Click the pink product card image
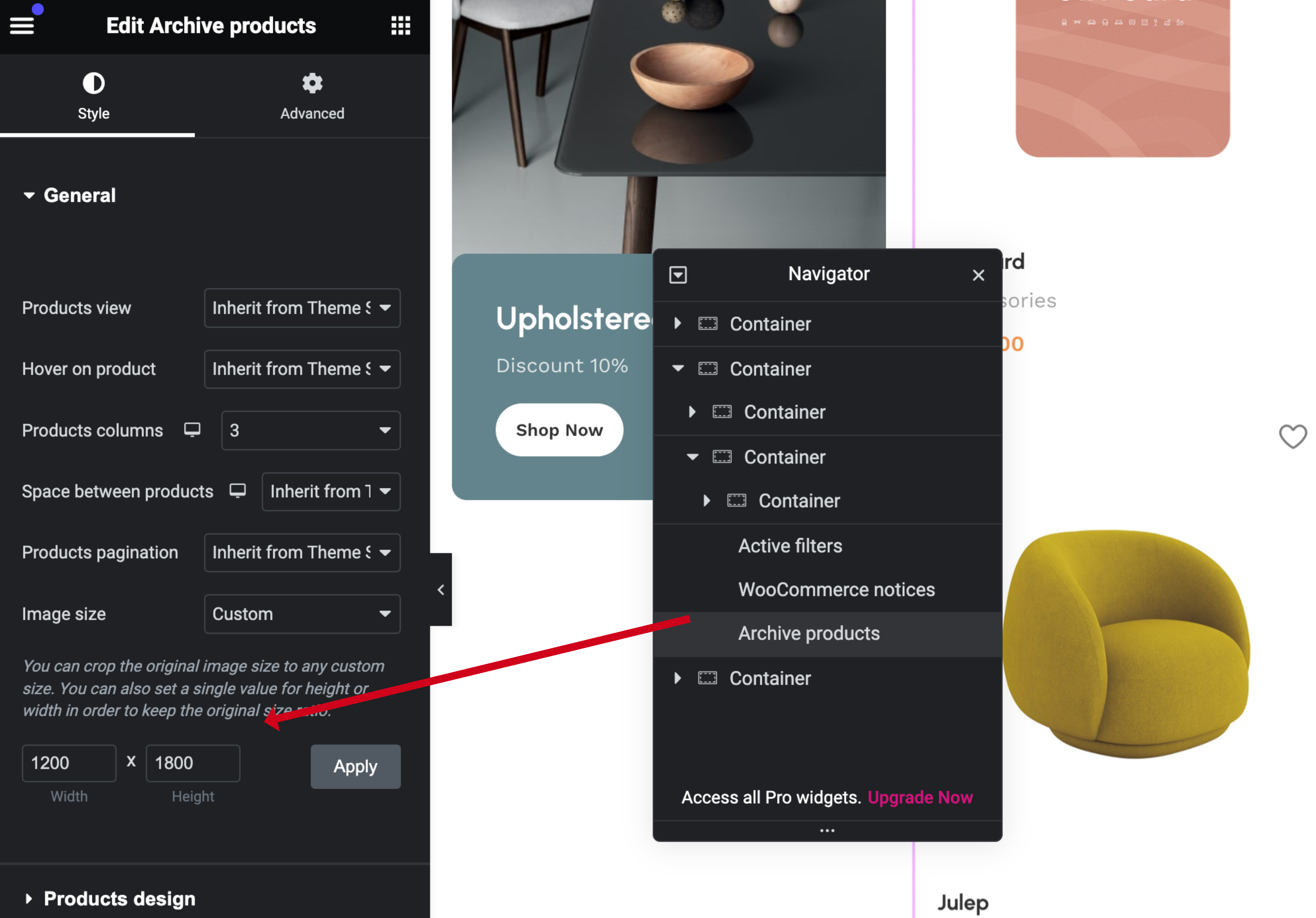 (1122, 78)
